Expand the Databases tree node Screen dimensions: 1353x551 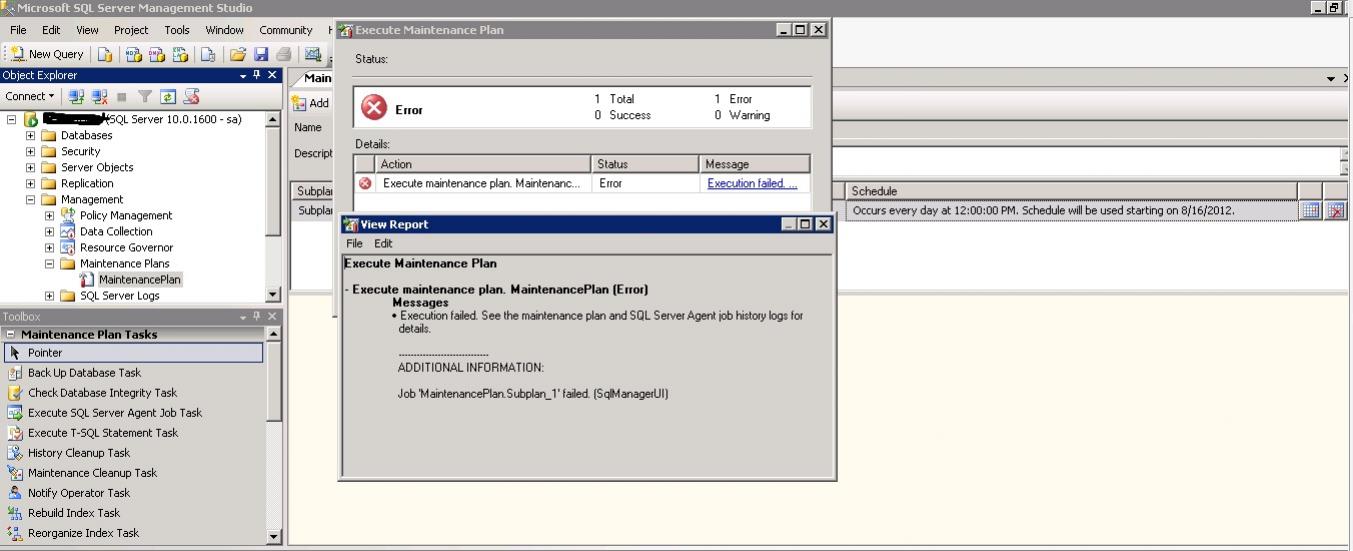click(31, 135)
